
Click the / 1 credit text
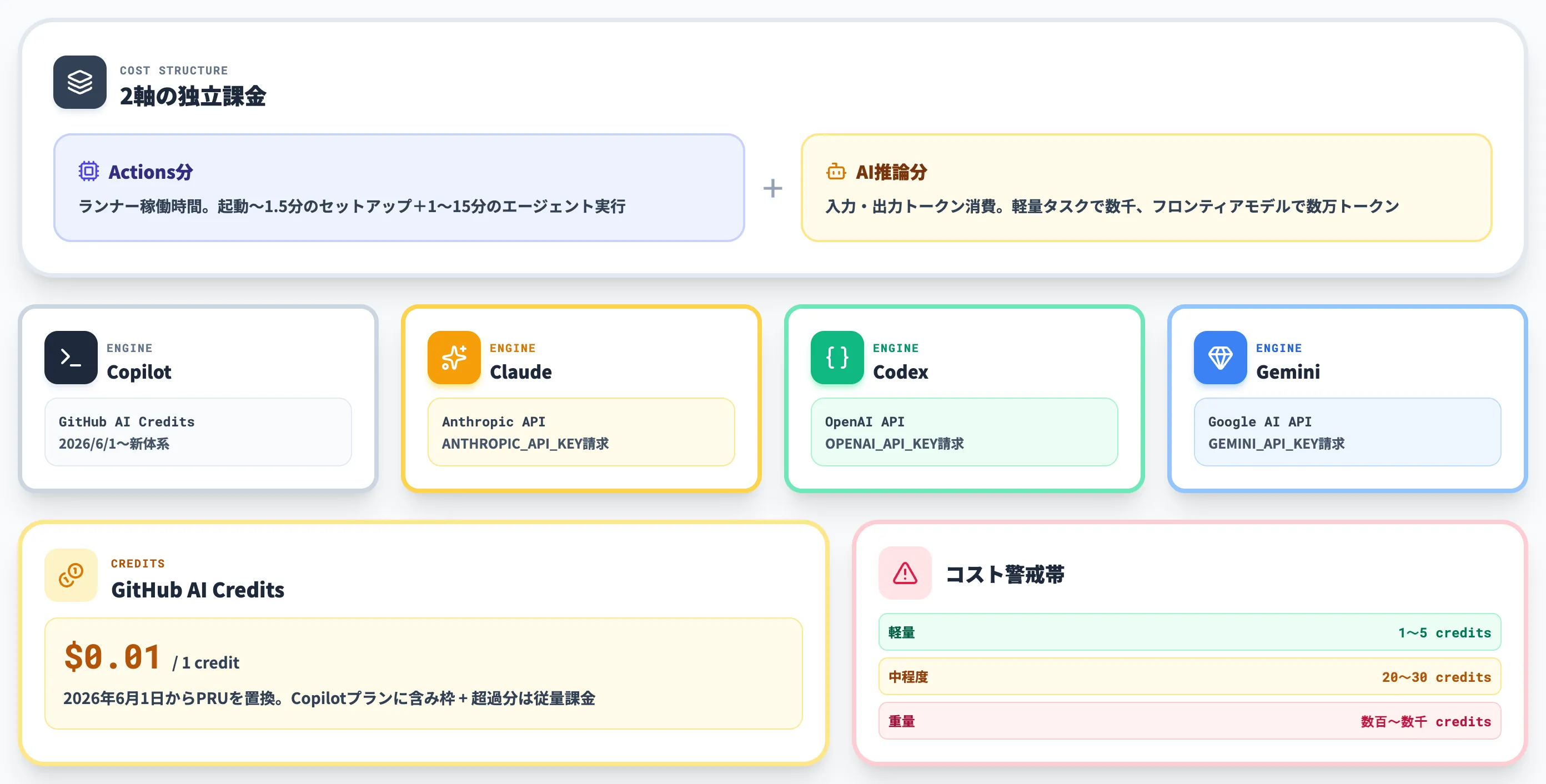pyautogui.click(x=206, y=663)
